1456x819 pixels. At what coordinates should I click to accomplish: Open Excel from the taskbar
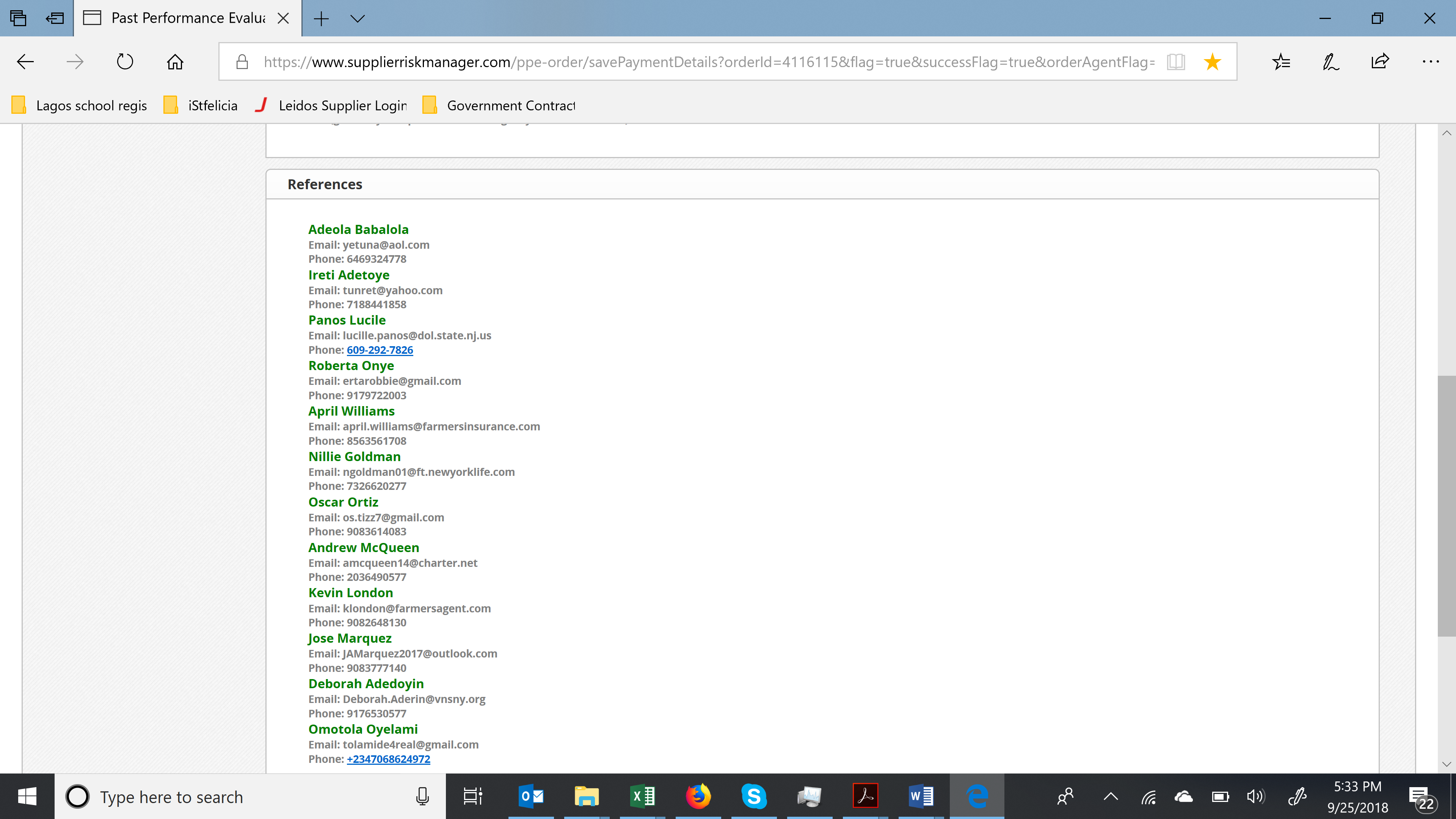pos(642,796)
